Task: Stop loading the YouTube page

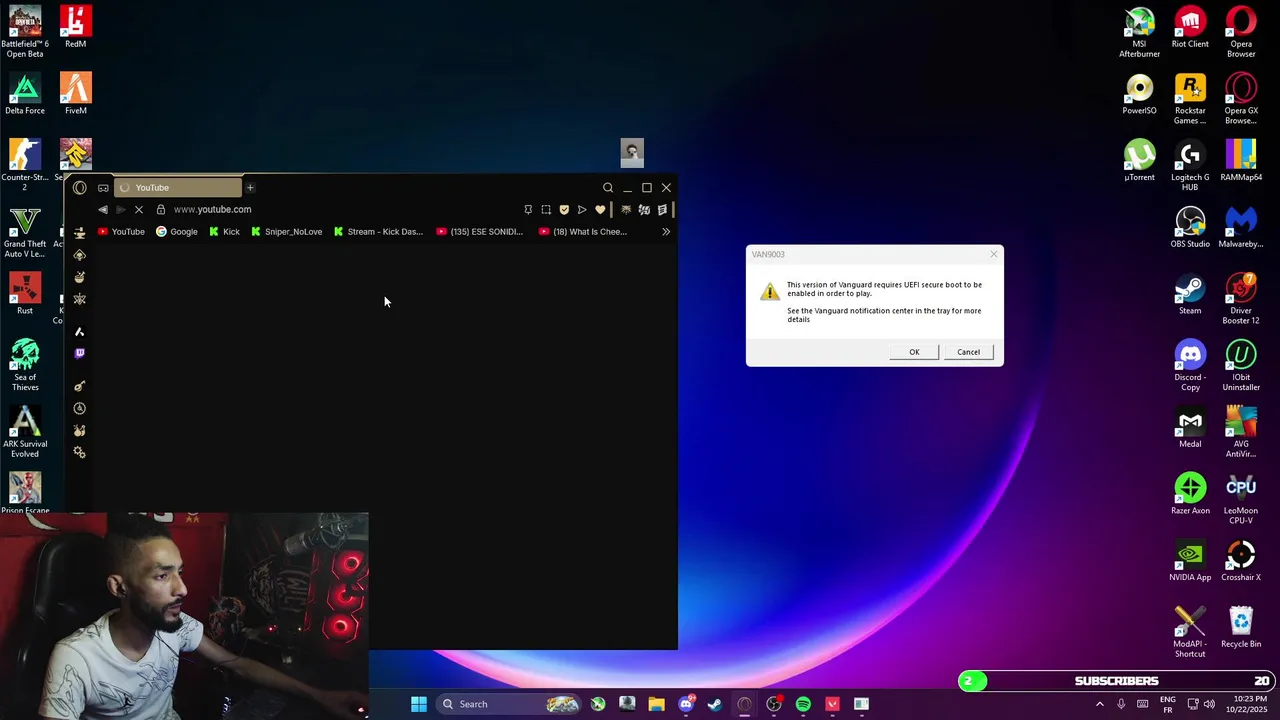Action: tap(139, 209)
